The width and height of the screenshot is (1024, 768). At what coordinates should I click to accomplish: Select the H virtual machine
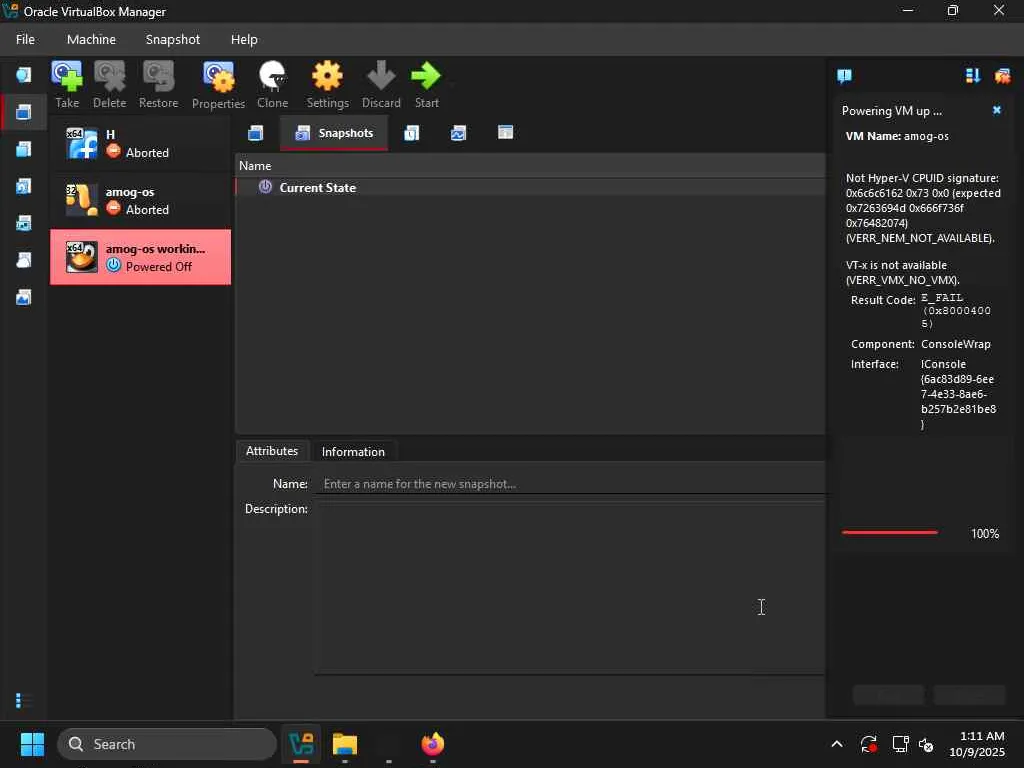[x=140, y=144]
